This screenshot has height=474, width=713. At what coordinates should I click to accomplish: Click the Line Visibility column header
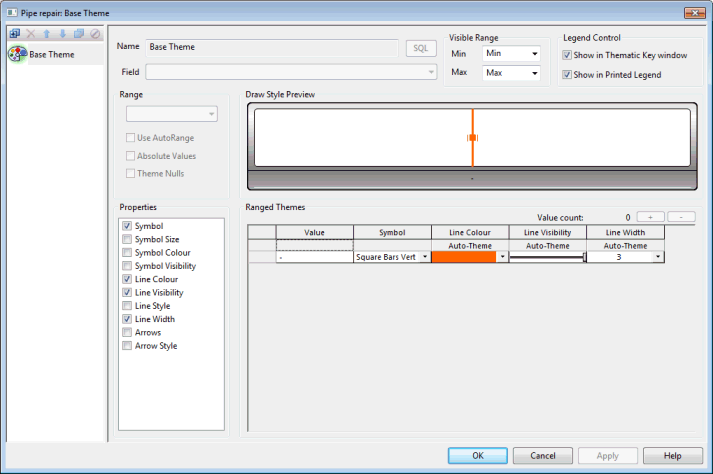547,232
